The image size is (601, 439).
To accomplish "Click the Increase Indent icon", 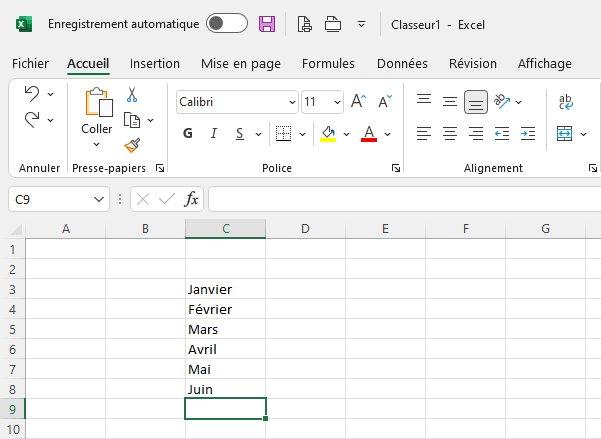I will [x=528, y=133].
